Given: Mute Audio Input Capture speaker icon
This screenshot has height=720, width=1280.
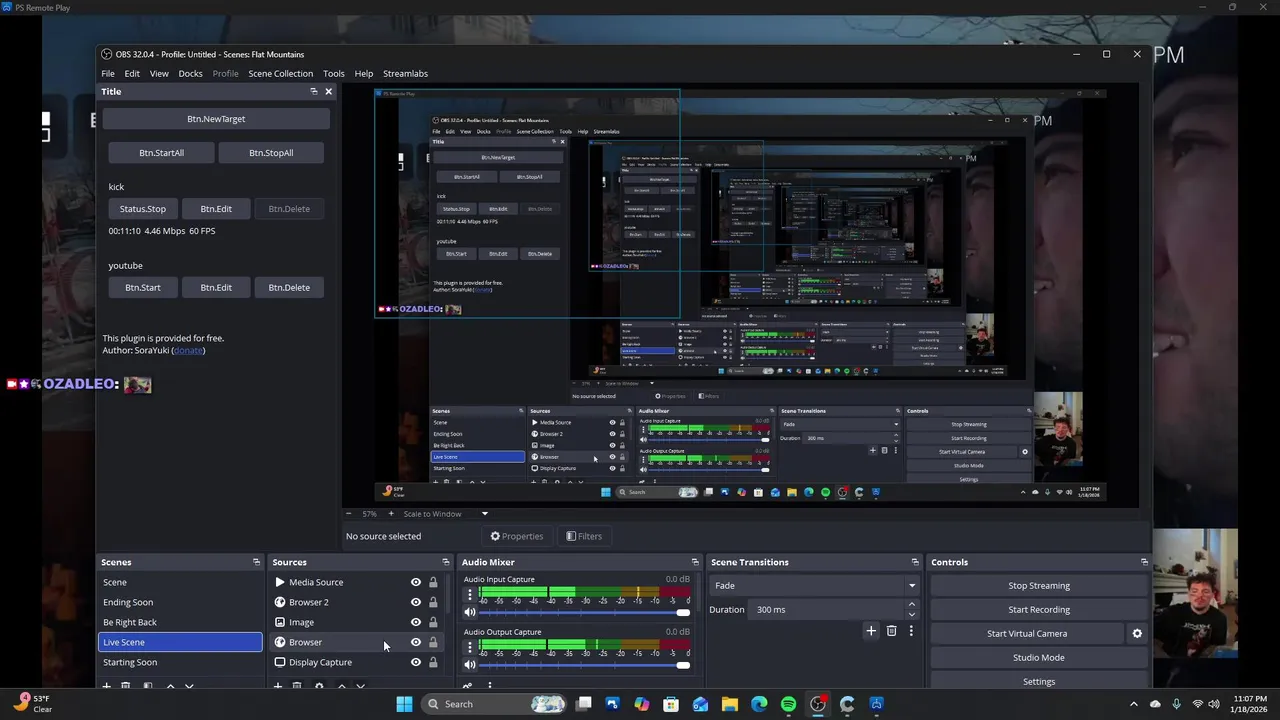Looking at the screenshot, I should coord(470,612).
